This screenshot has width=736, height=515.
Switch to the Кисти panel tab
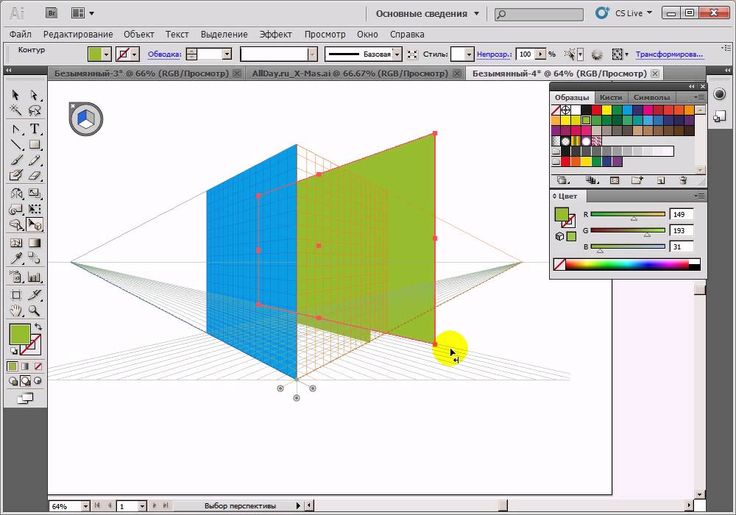coord(611,97)
